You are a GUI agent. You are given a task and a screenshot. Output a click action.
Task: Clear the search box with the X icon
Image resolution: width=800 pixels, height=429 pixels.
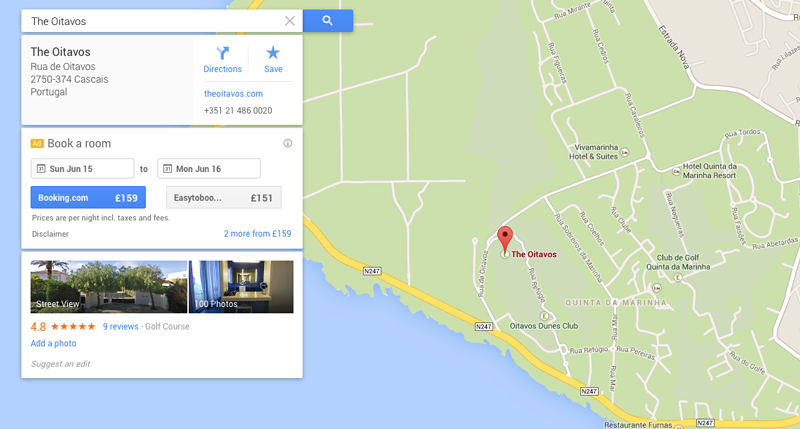290,21
